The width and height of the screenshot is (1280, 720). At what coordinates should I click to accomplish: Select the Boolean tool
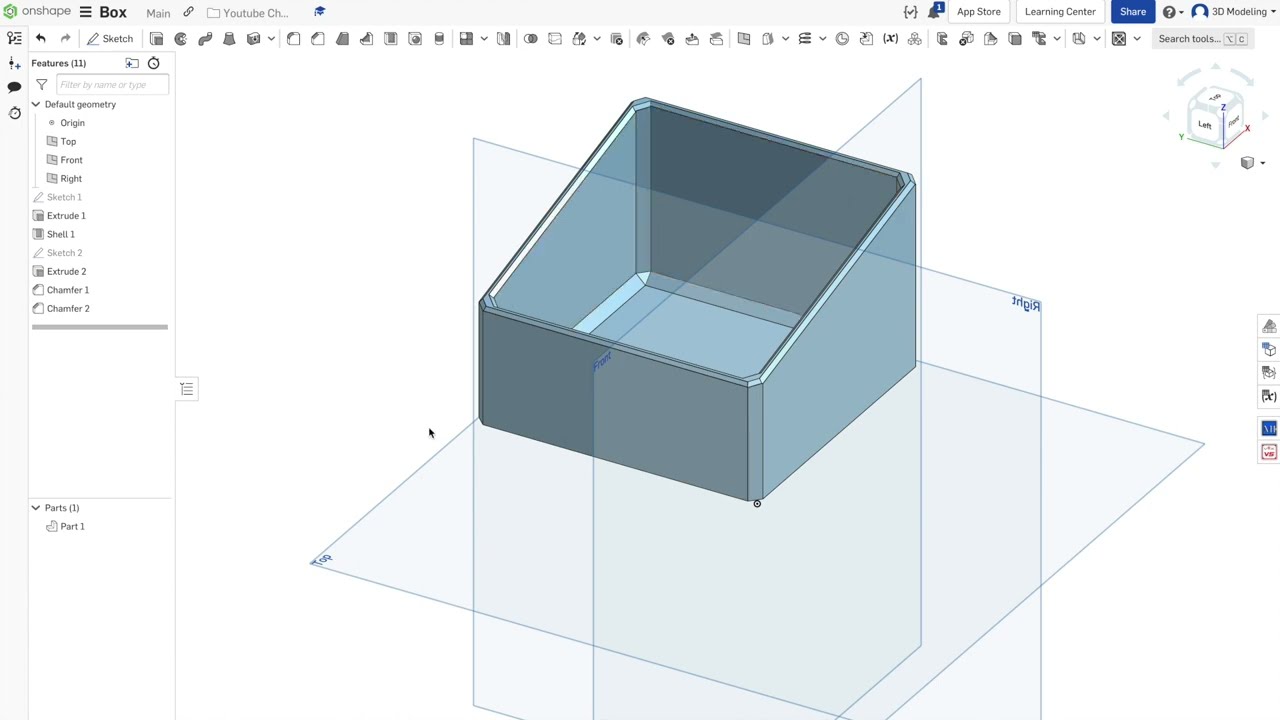[x=531, y=39]
